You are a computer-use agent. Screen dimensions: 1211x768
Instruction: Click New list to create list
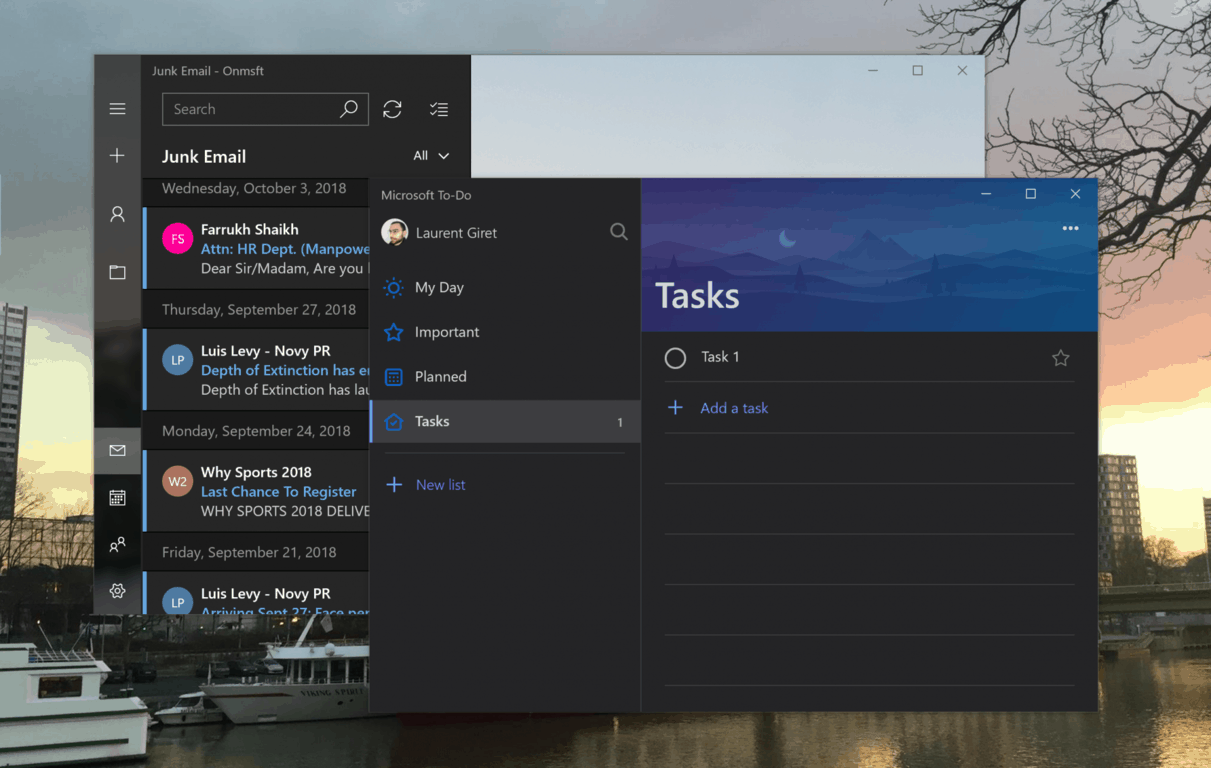tap(440, 485)
